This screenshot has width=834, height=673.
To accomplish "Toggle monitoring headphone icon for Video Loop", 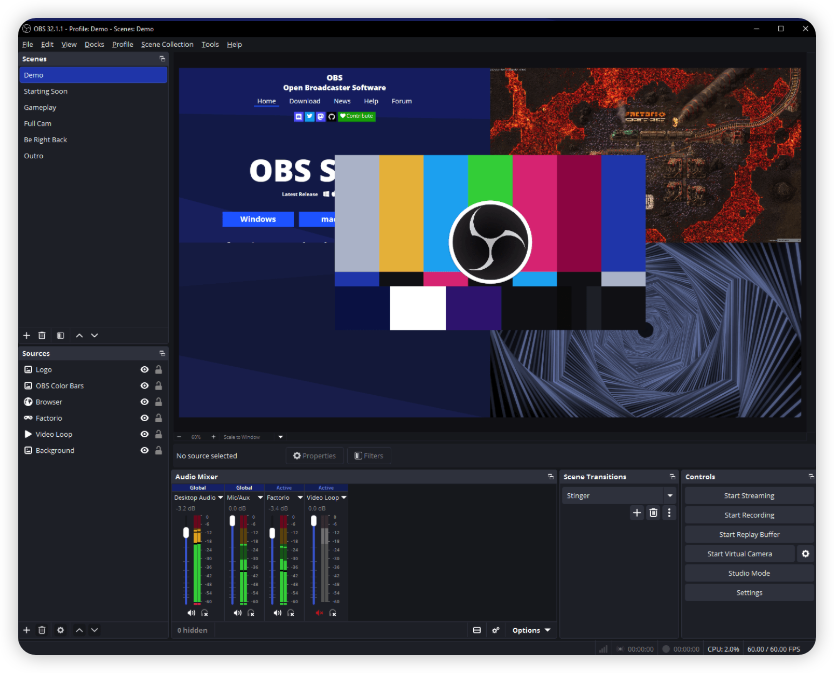I will click(333, 613).
